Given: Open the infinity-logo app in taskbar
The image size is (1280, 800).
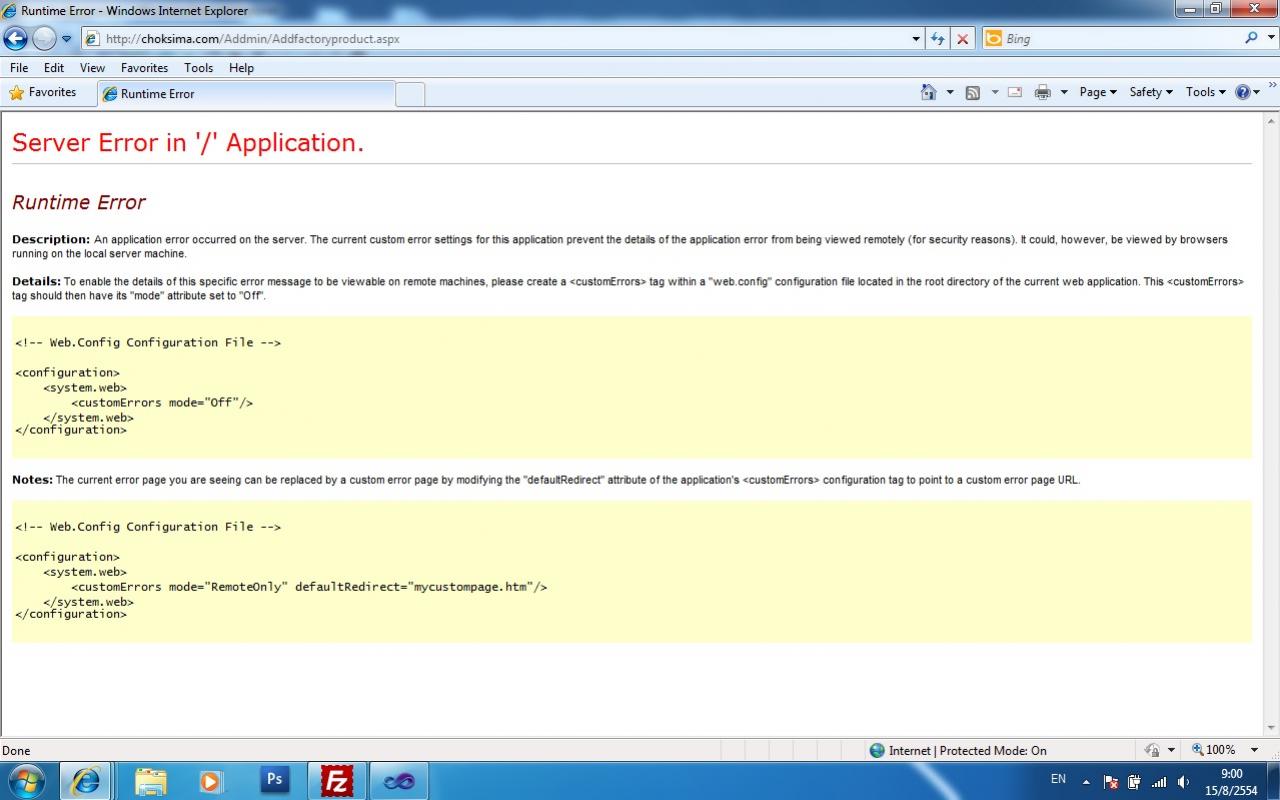Looking at the screenshot, I should tap(399, 781).
